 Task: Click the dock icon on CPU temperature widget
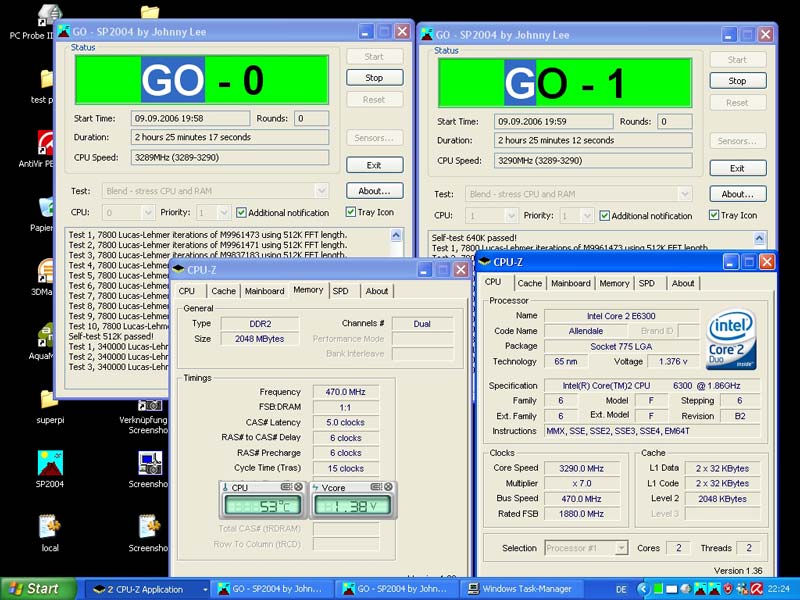point(286,487)
